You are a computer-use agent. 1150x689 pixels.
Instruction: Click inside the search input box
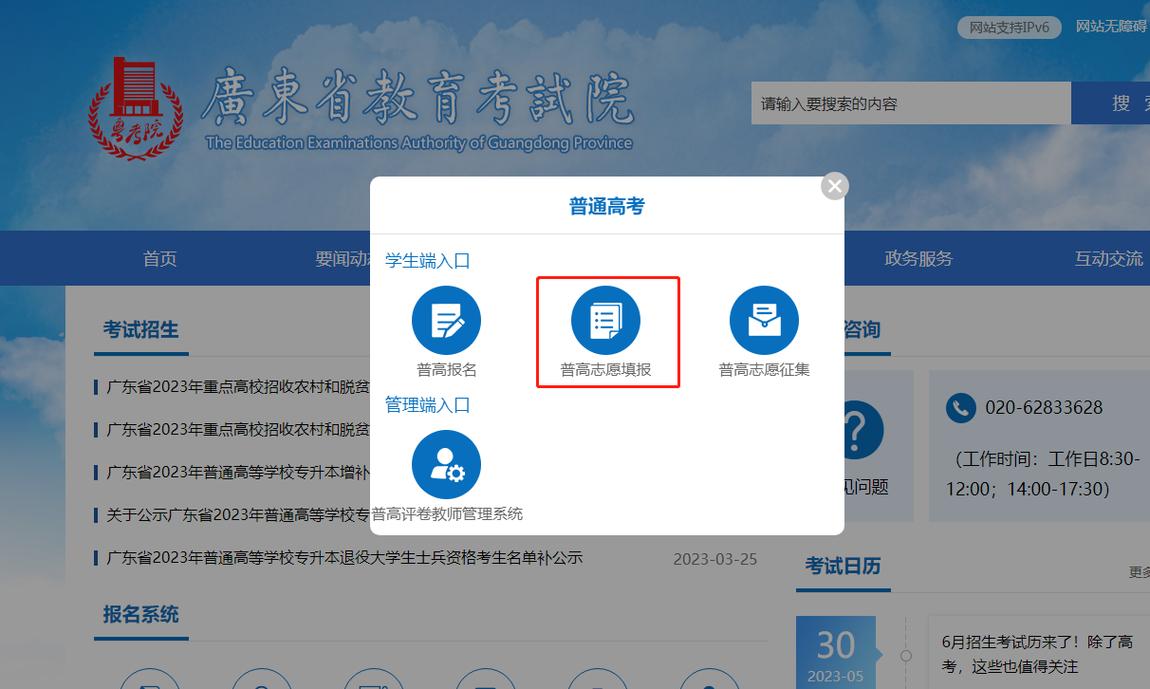coord(910,102)
